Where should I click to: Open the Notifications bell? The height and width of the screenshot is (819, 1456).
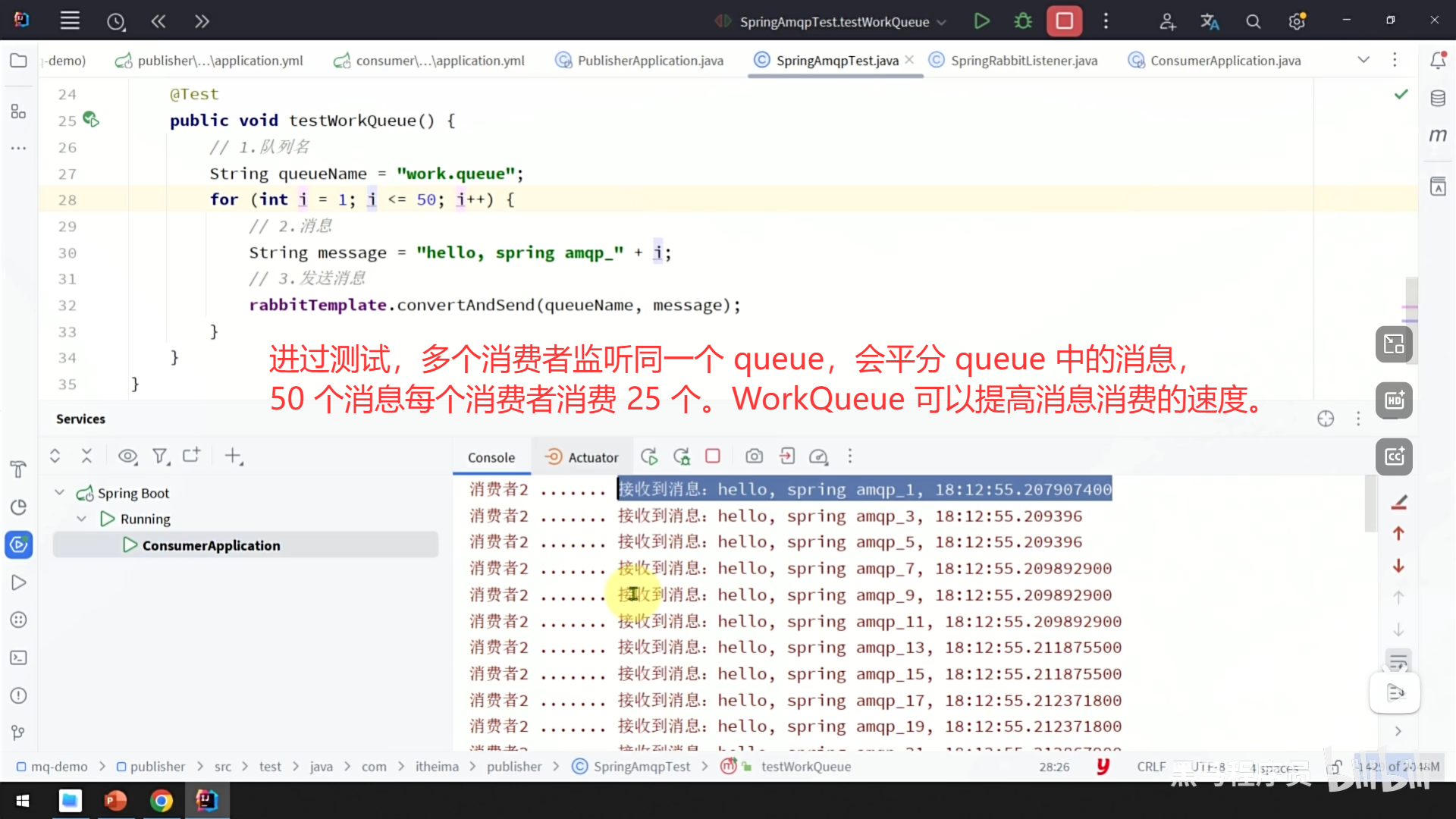[x=1438, y=61]
